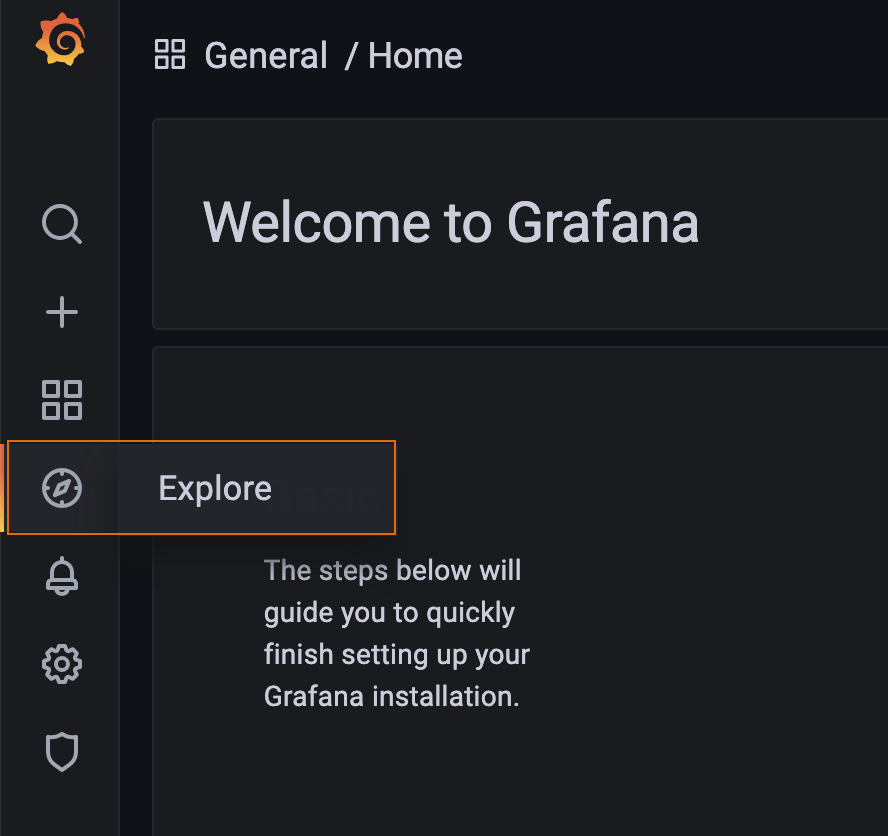Click the orange sidebar indicator bar
The width and height of the screenshot is (888, 836).
[x=2, y=487]
